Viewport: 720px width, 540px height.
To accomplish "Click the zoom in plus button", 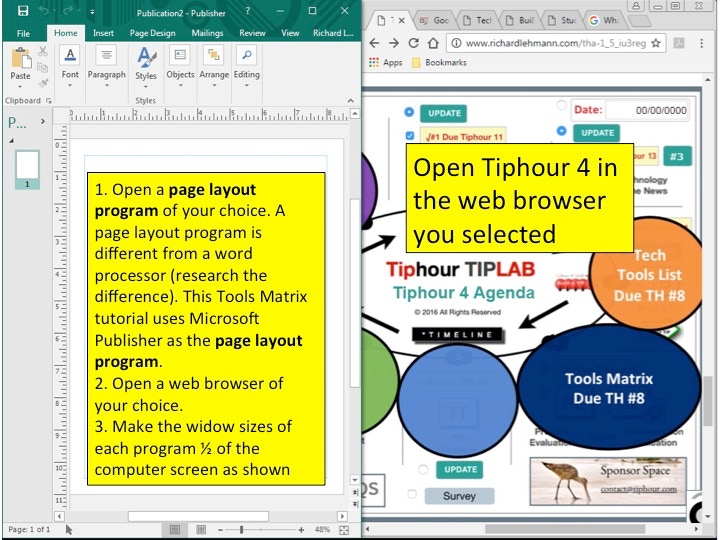I will pyautogui.click(x=301, y=530).
